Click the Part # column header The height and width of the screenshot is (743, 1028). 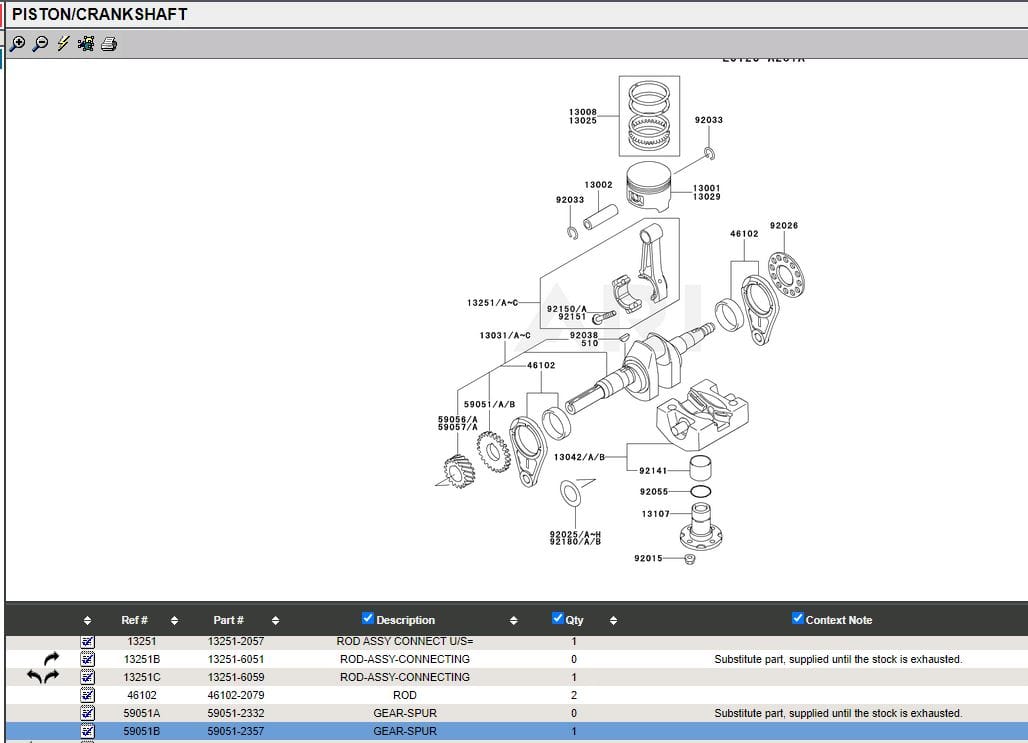[x=228, y=620]
